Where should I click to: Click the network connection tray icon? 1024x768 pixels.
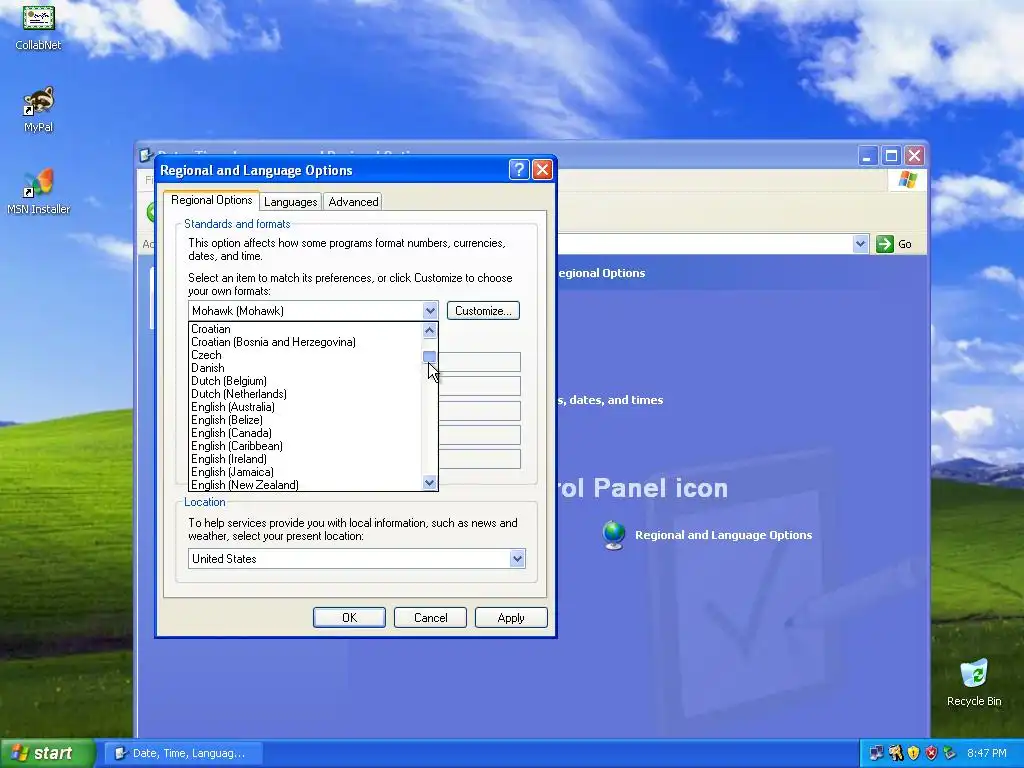point(877,753)
